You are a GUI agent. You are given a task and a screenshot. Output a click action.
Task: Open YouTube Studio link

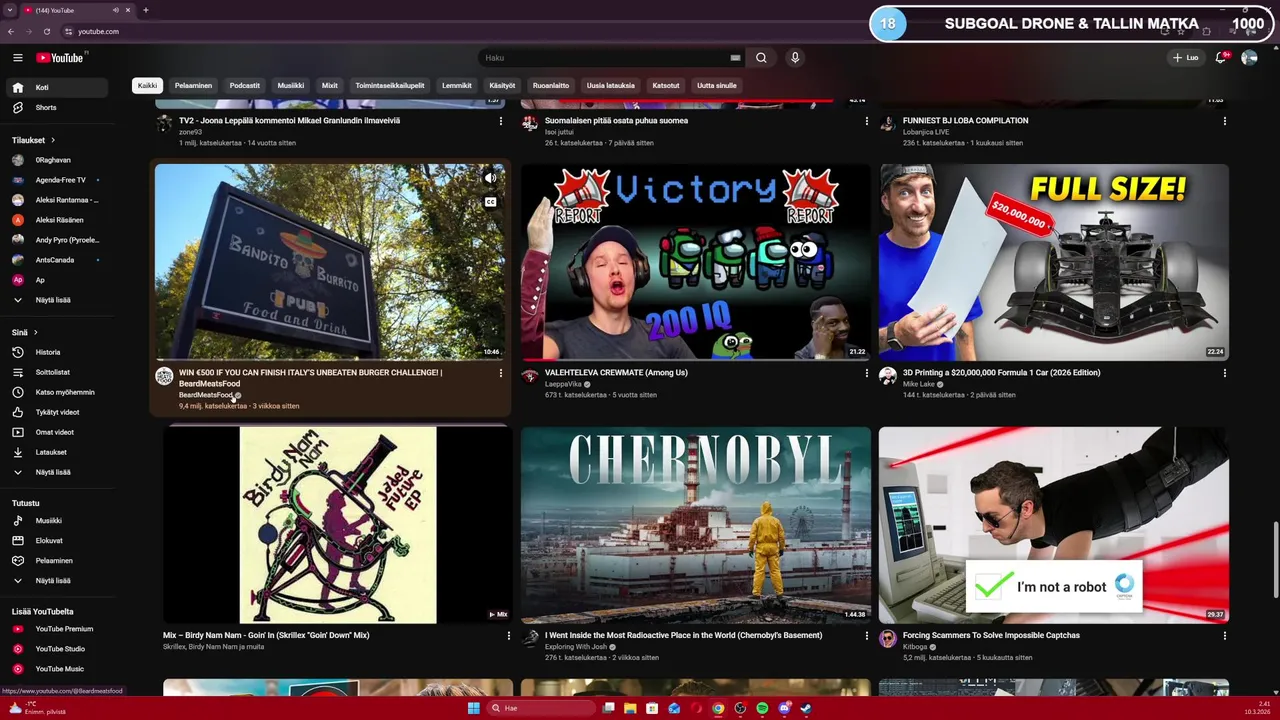[58, 649]
